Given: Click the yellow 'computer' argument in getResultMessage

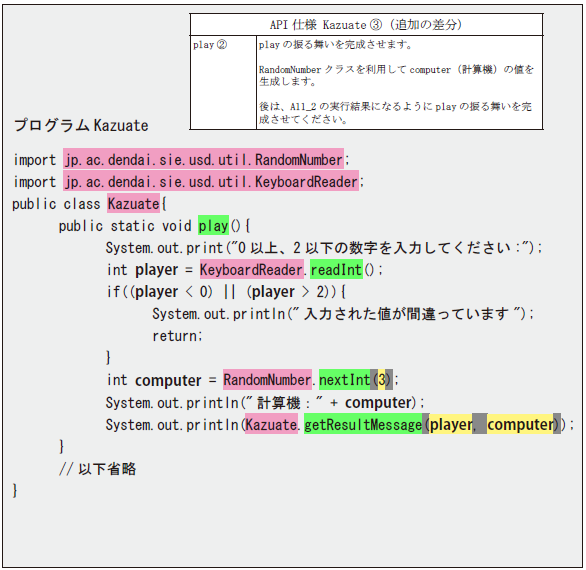Looking at the screenshot, I should (520, 424).
